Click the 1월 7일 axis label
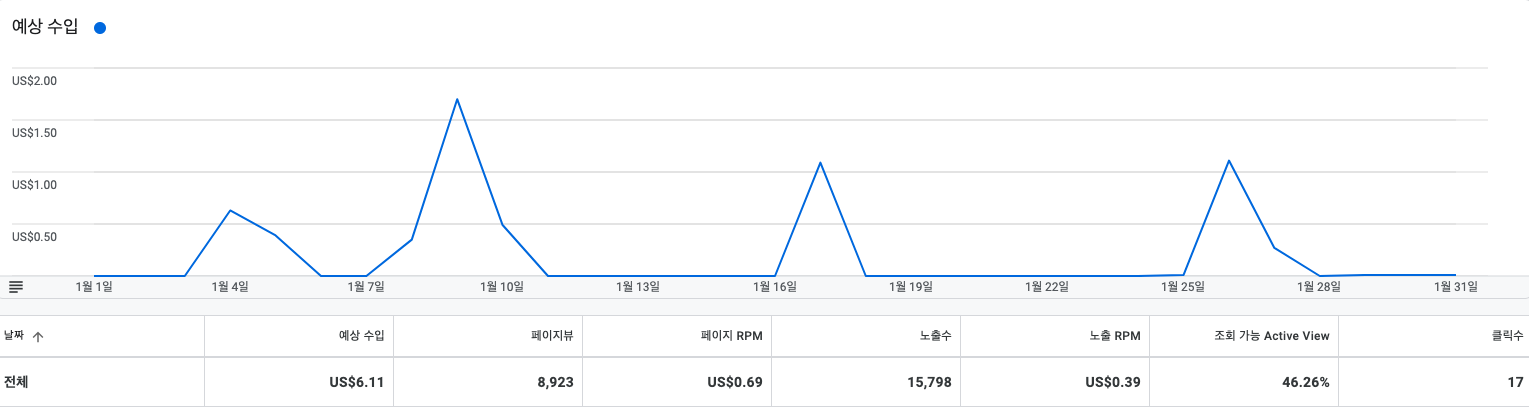Screen dimensions: 1529x407 pyautogui.click(x=366, y=287)
